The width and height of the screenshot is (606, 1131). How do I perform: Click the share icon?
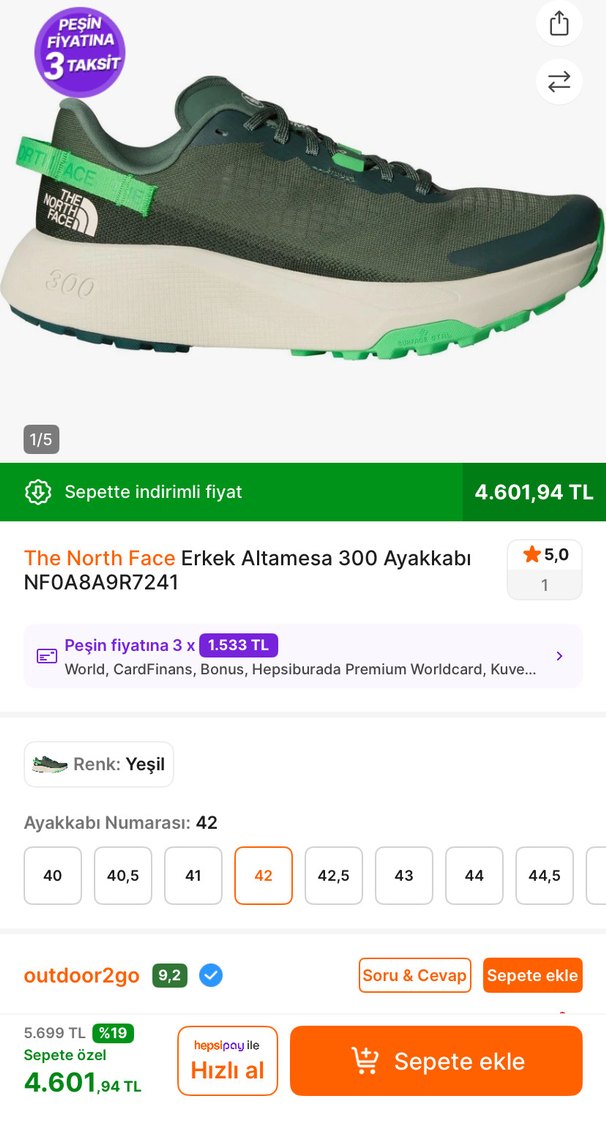click(559, 22)
